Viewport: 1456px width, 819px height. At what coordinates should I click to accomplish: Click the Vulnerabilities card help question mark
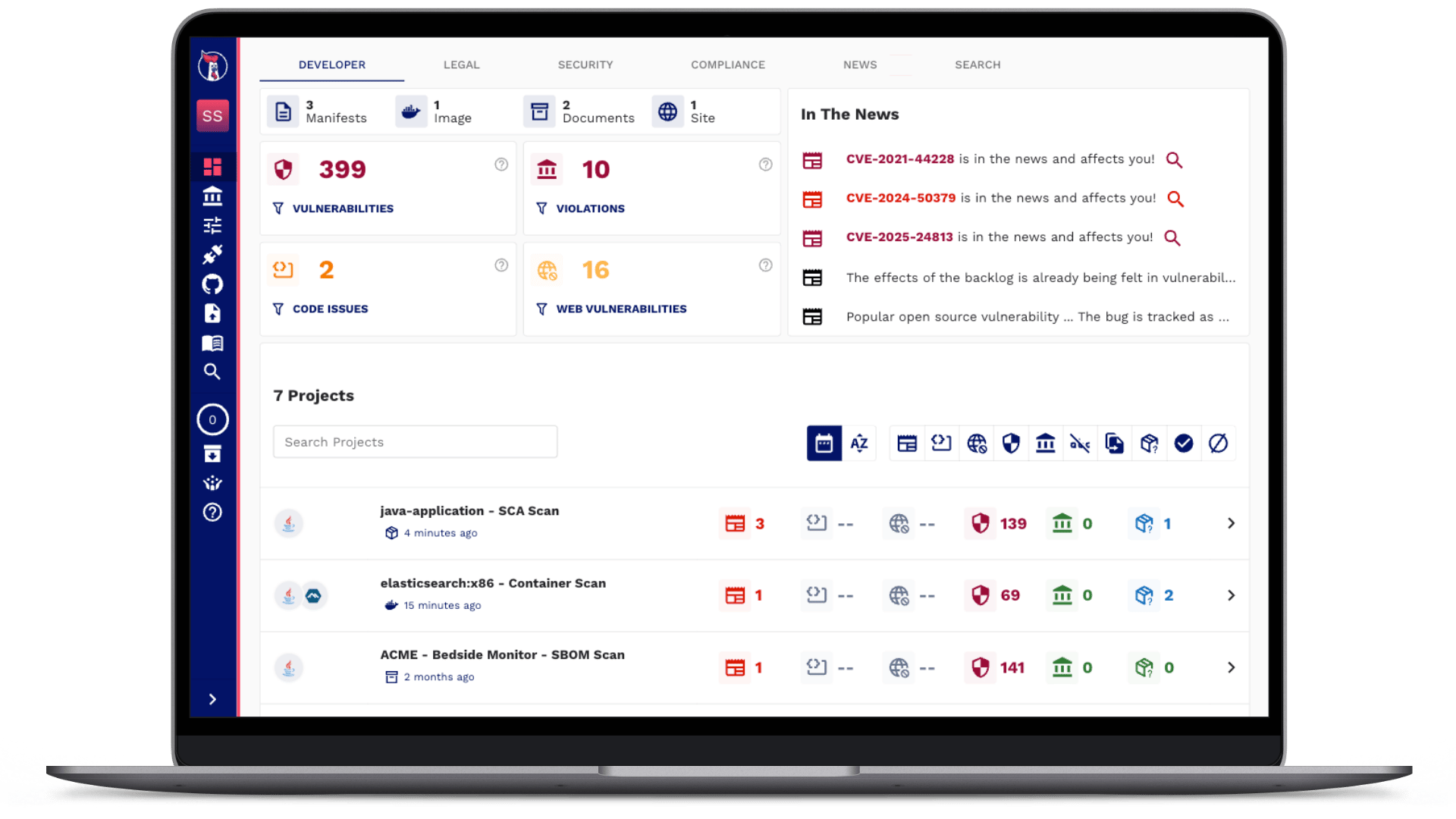click(501, 165)
